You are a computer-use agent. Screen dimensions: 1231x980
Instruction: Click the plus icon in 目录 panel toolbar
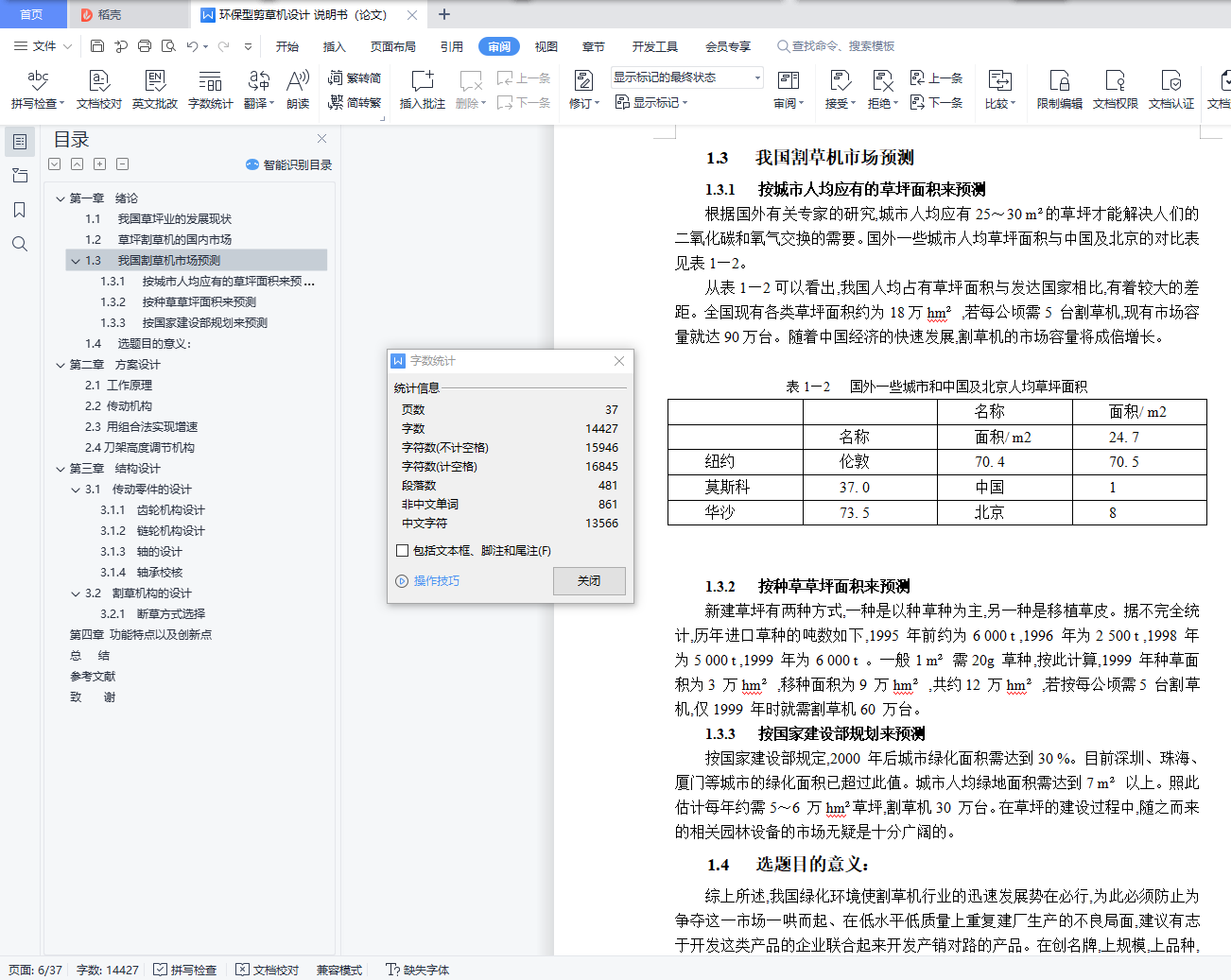click(x=99, y=164)
